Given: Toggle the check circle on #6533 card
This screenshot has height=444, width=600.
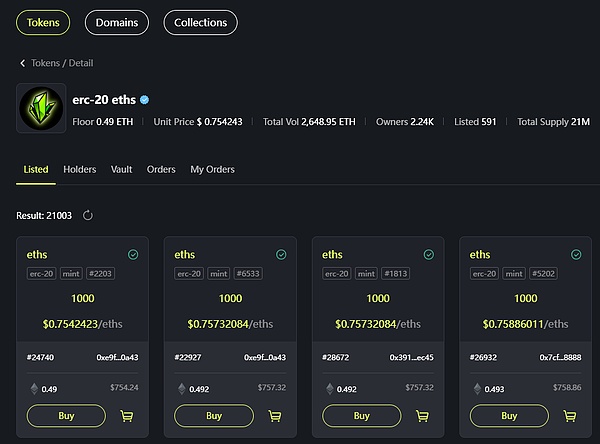Looking at the screenshot, I should pyautogui.click(x=281, y=255).
